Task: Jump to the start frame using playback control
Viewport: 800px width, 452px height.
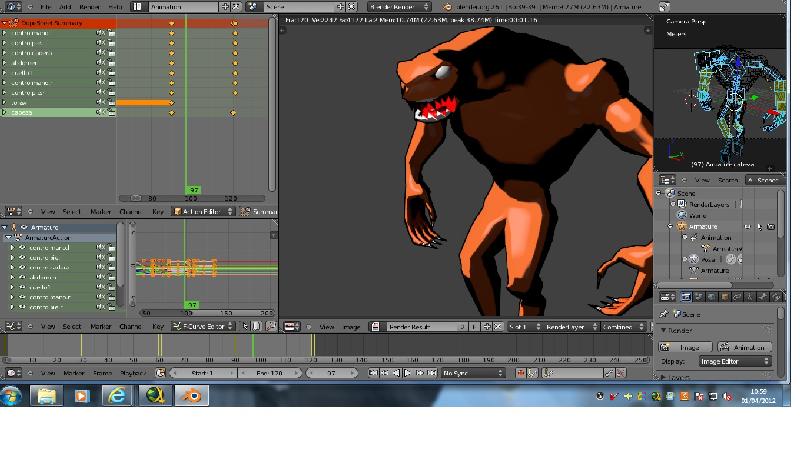Action: tap(373, 373)
